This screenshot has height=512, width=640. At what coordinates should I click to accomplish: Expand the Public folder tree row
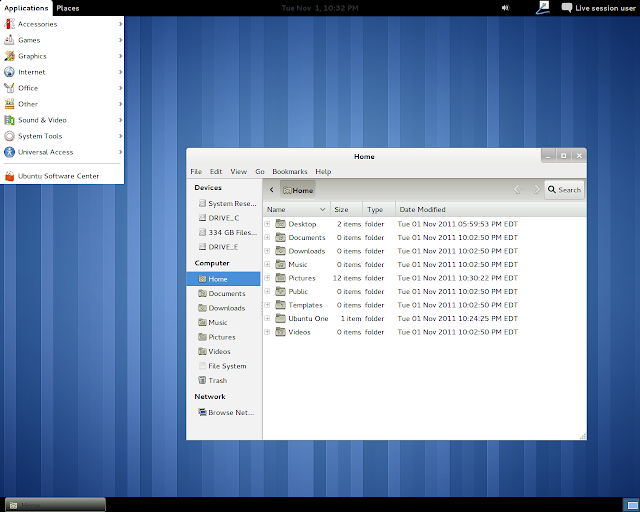267,291
